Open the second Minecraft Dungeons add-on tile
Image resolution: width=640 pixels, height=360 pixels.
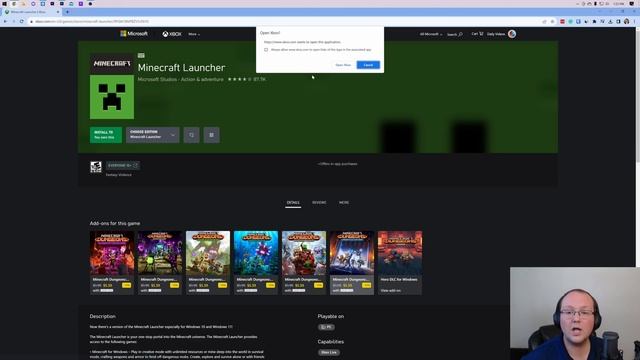point(160,262)
